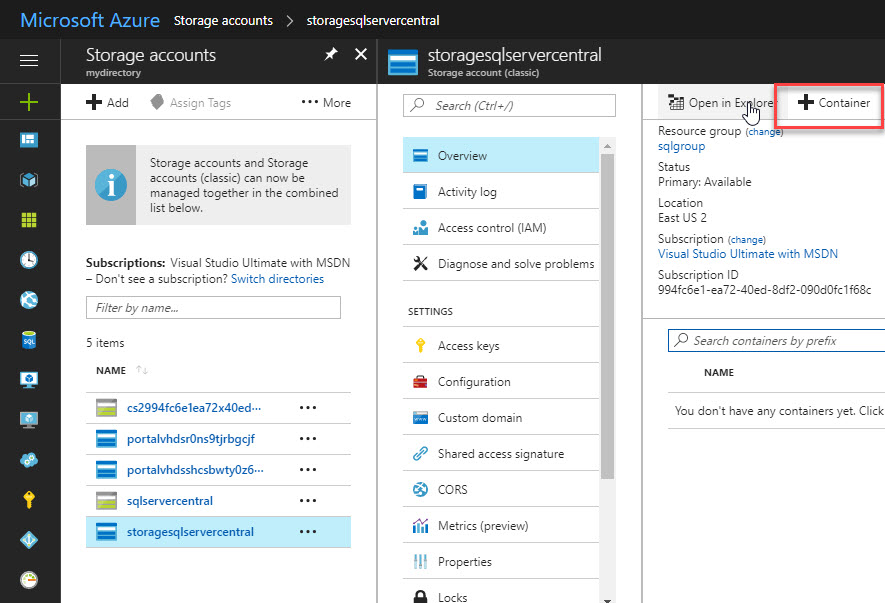Viewport: 885px width, 603px height.
Task: Click the green plus New resource icon
Action: pyautogui.click(x=29, y=102)
